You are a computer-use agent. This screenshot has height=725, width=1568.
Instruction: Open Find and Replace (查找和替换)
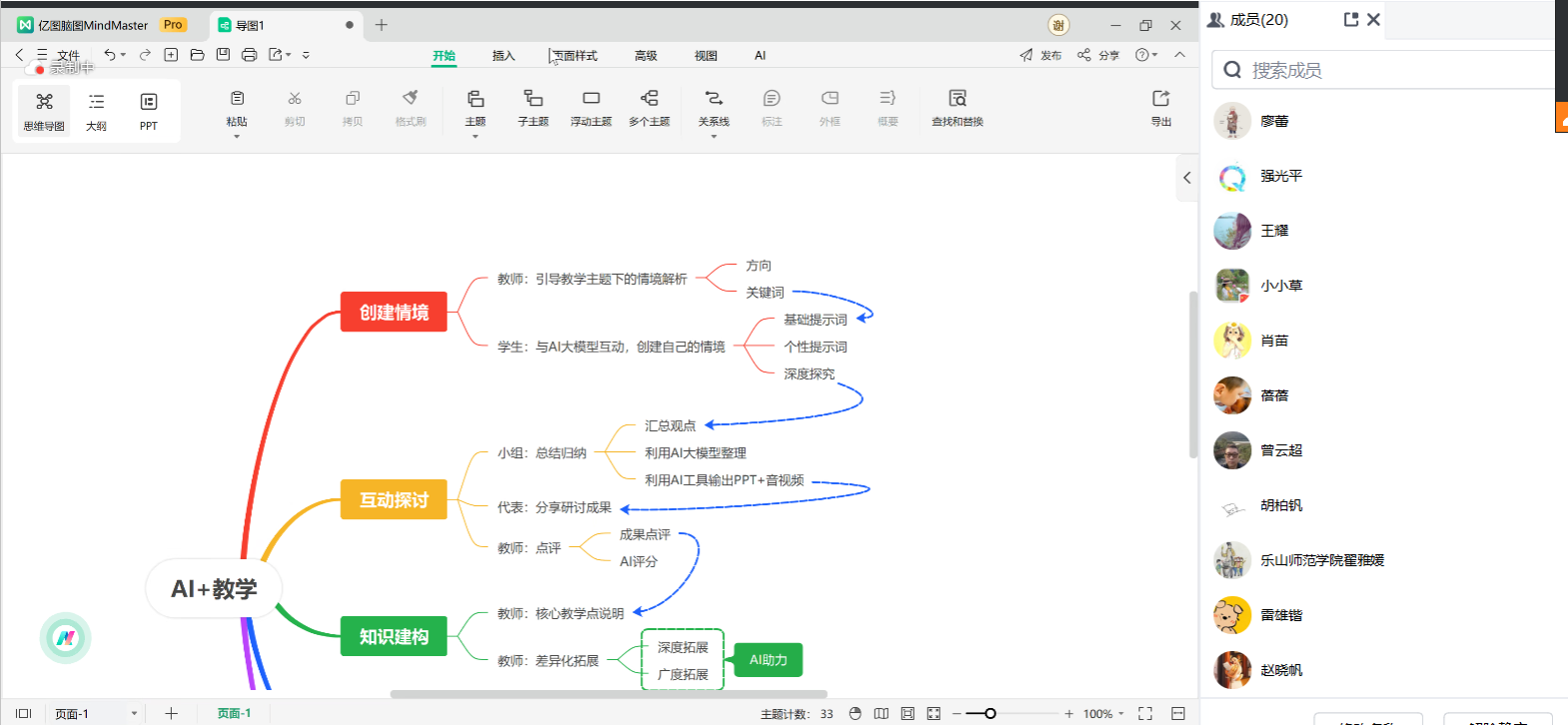(x=957, y=107)
